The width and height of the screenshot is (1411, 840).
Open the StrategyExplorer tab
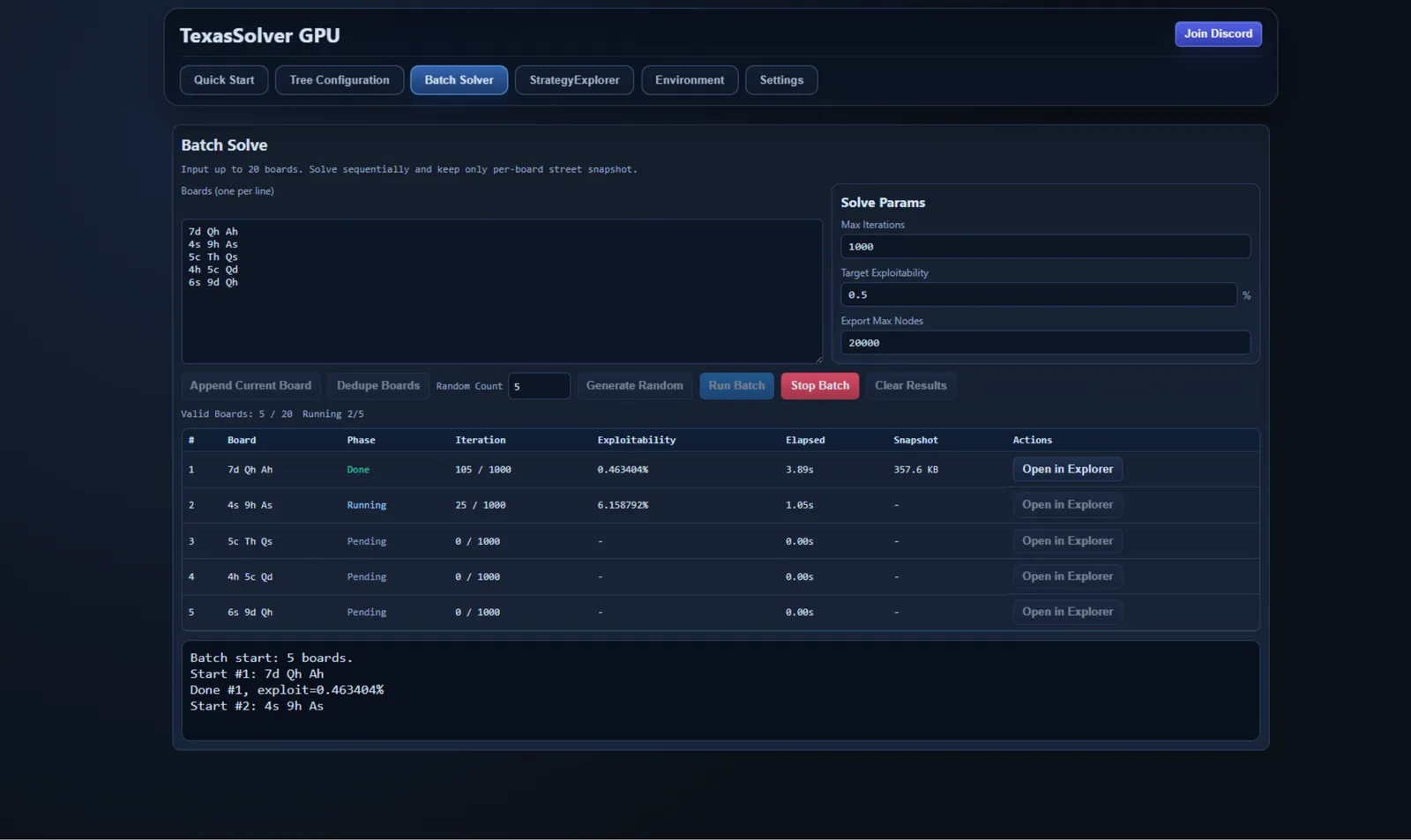coord(574,80)
